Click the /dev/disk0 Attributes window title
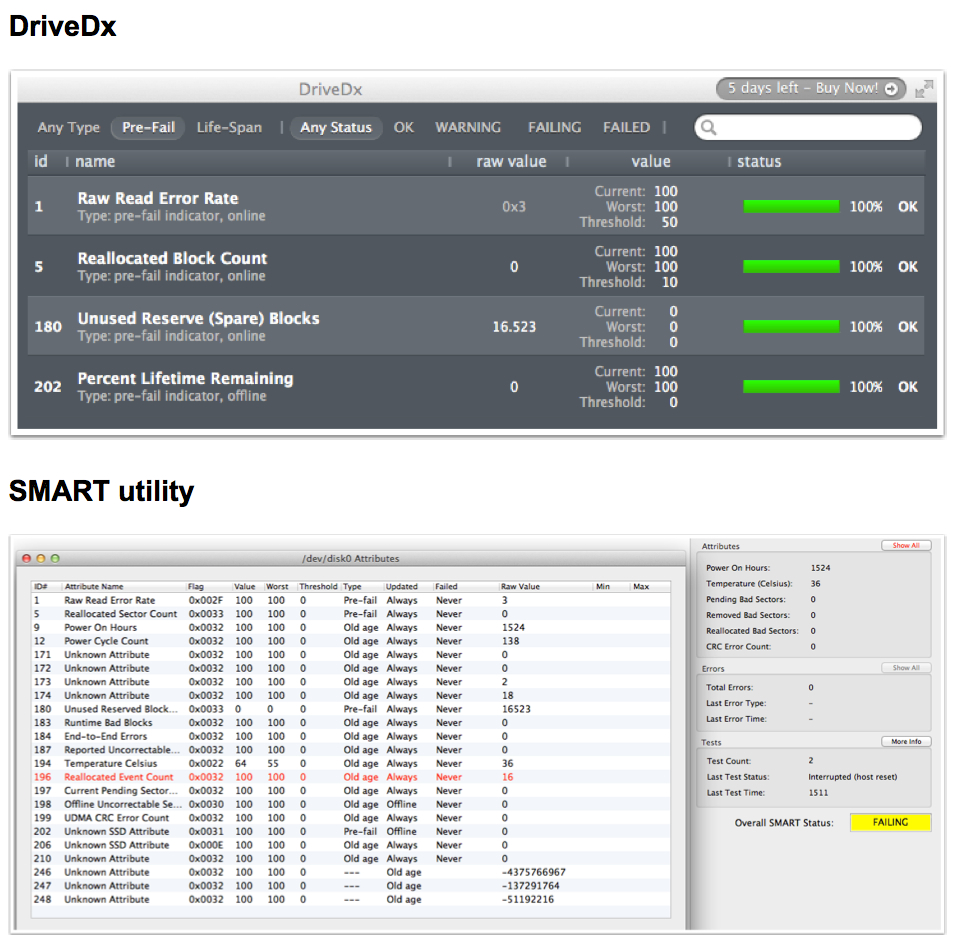Viewport: 957px width, 935px height. pyautogui.click(x=350, y=558)
